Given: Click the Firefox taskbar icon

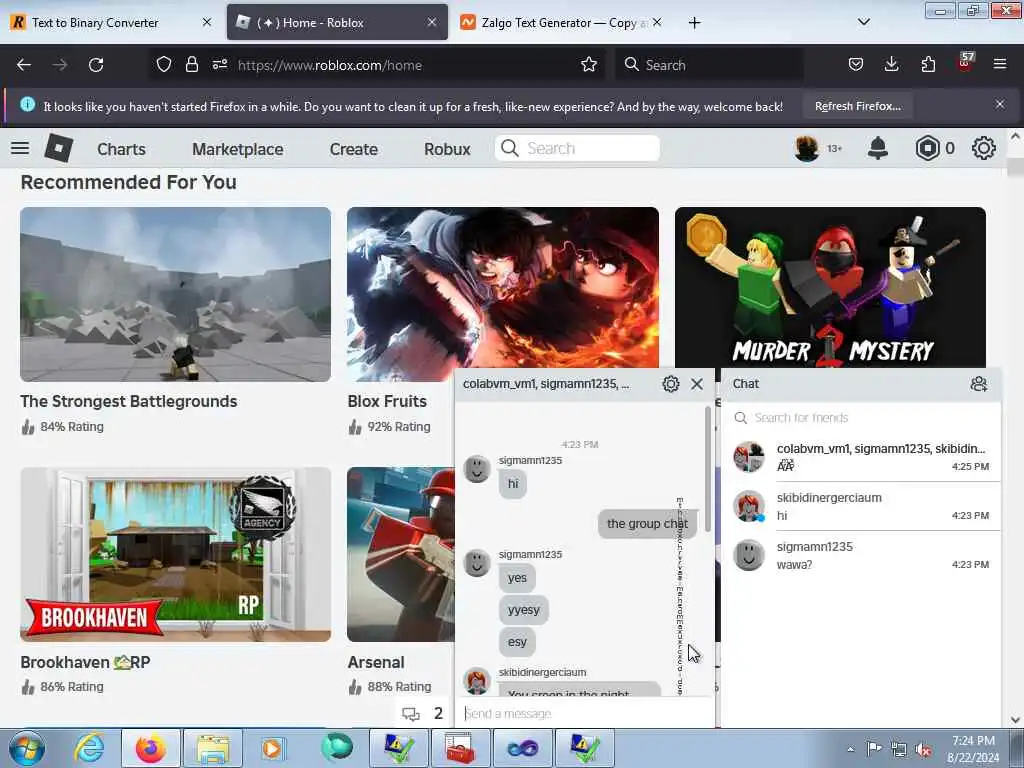Looking at the screenshot, I should click(x=150, y=748).
